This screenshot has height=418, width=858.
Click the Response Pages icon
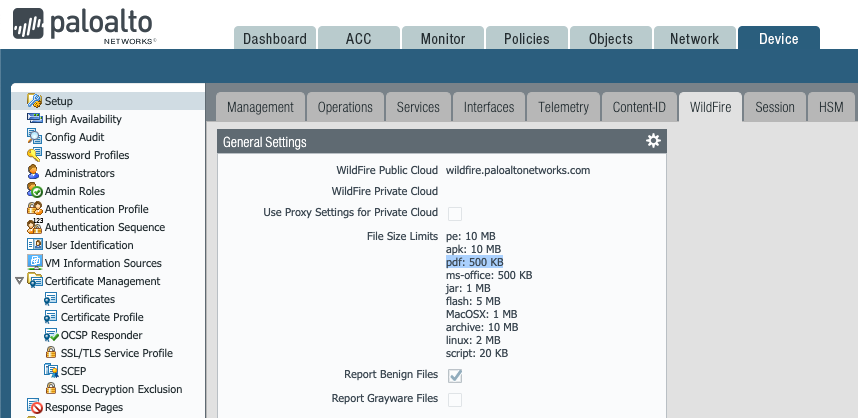coord(34,407)
